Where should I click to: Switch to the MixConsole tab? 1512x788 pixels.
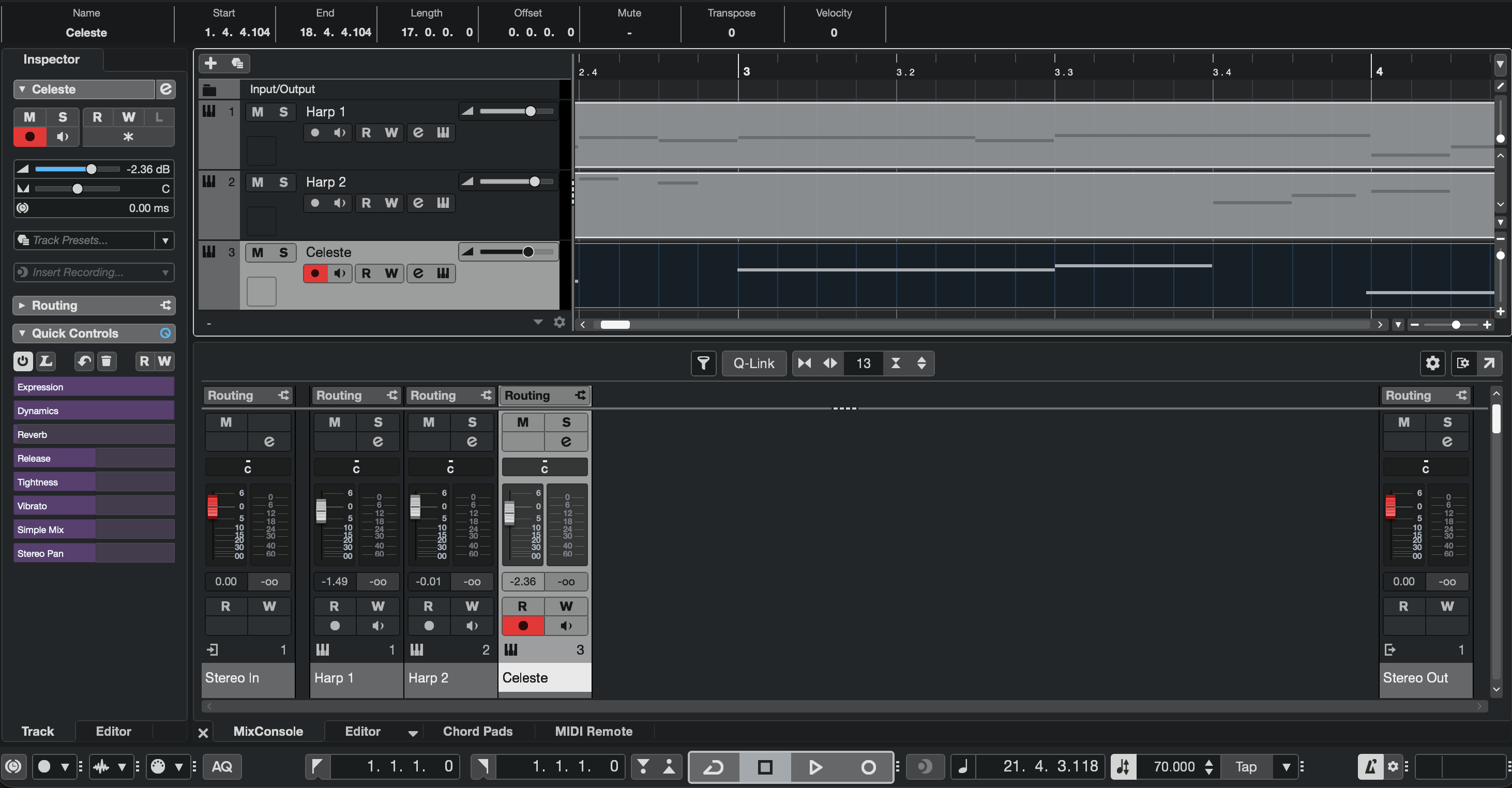(268, 731)
